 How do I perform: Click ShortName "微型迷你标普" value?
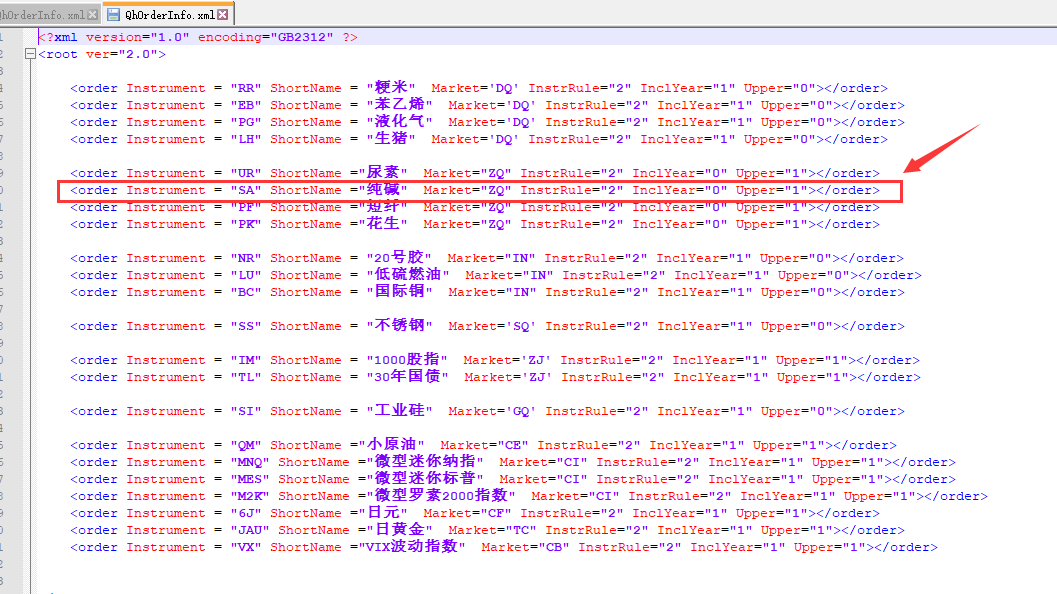coord(425,479)
